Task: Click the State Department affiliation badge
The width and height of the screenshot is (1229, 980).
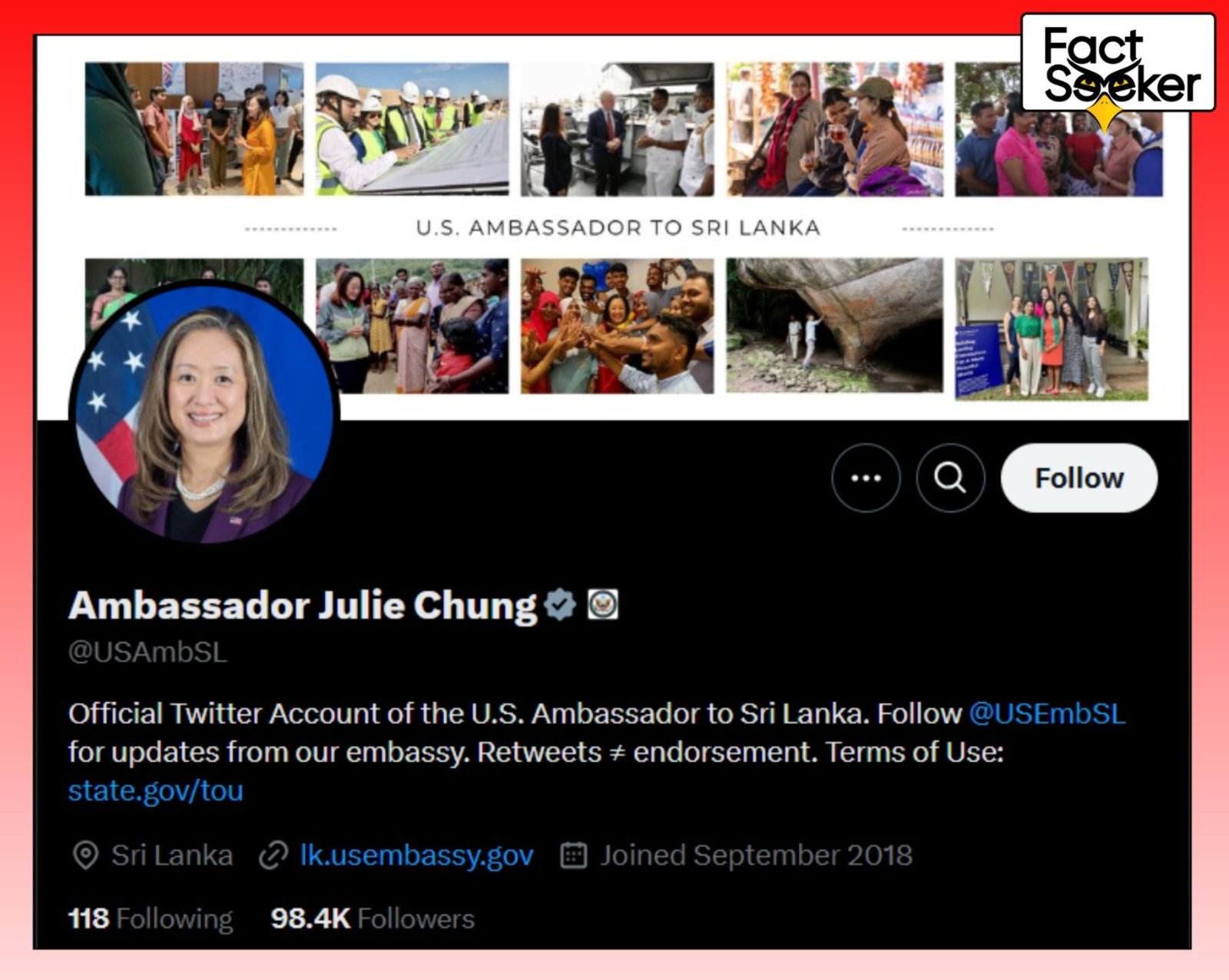Action: point(603,605)
